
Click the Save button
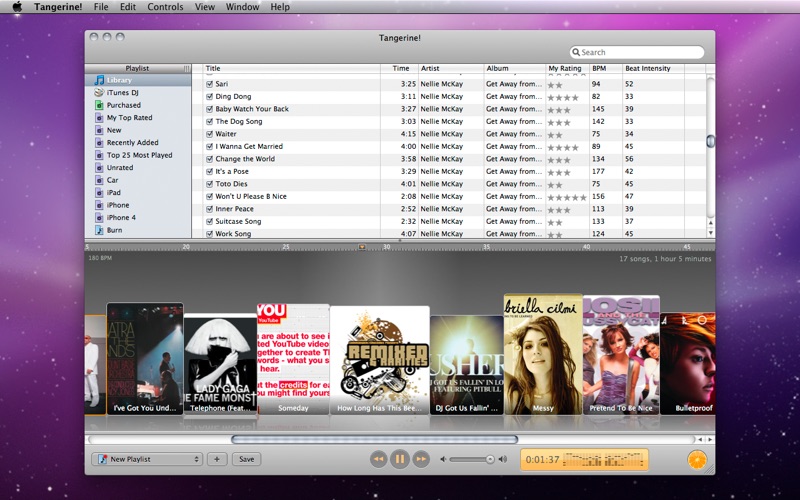click(x=246, y=459)
